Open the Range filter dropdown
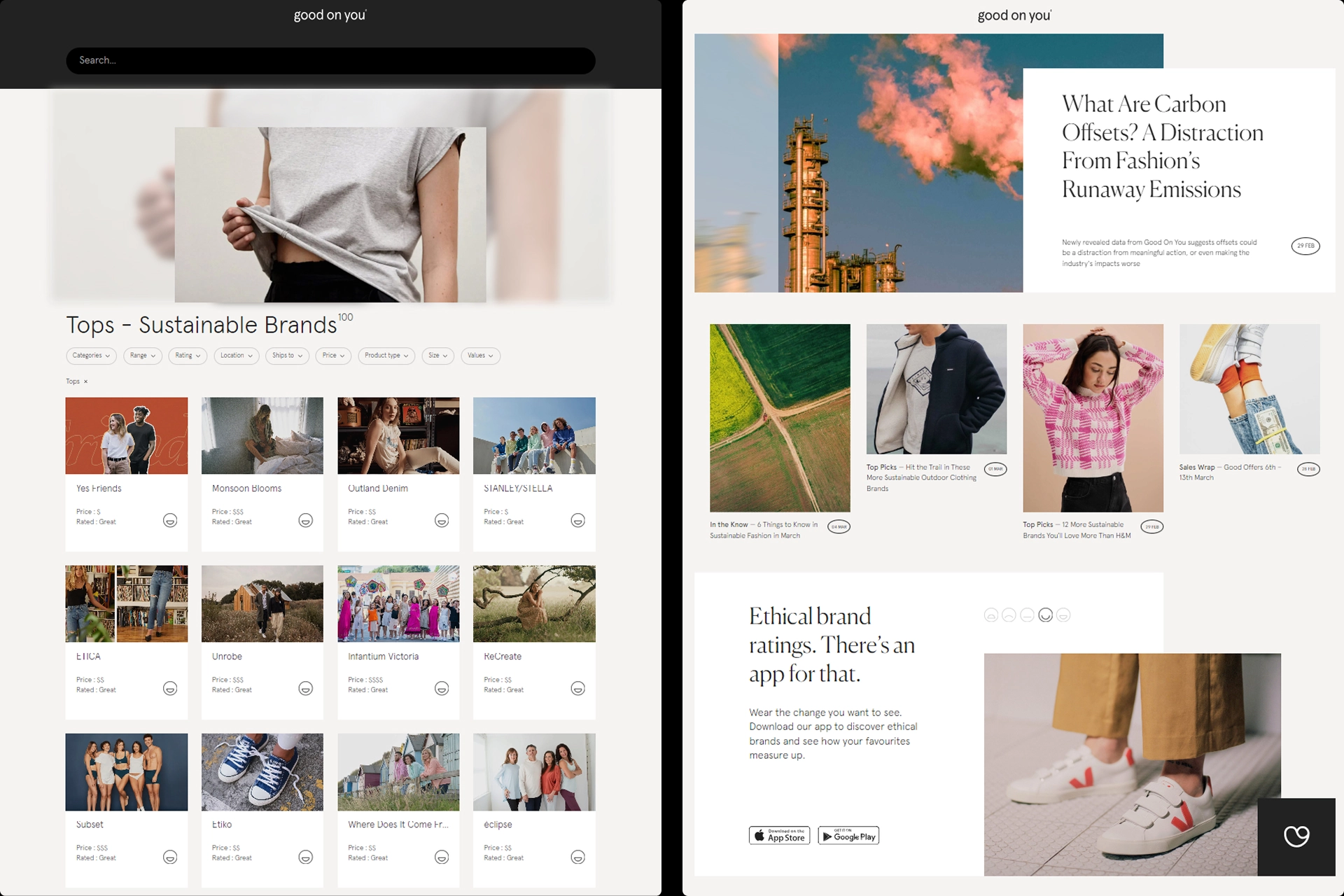This screenshot has height=896, width=1344. (x=143, y=356)
